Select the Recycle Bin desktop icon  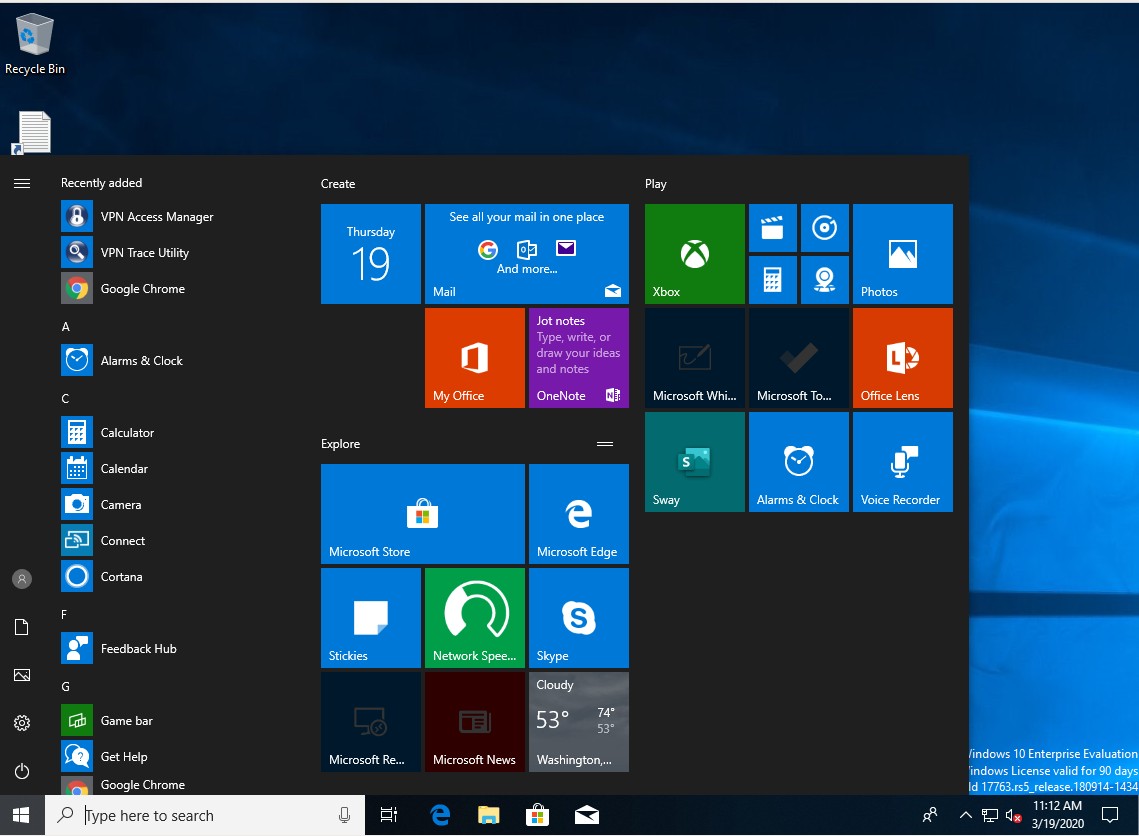click(x=34, y=44)
